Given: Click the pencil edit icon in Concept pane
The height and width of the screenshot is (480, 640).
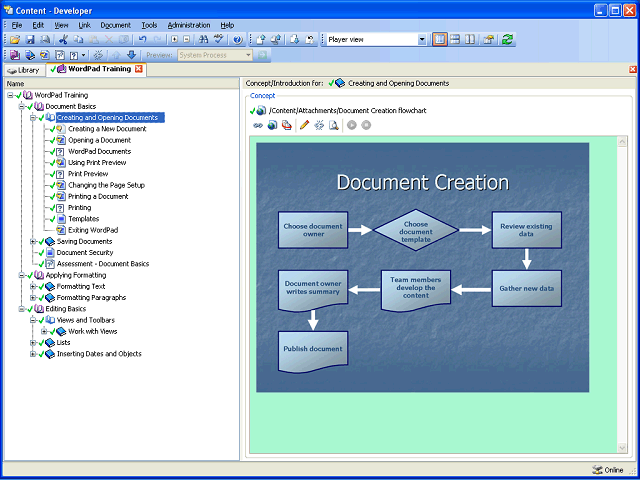Looking at the screenshot, I should [x=305, y=125].
